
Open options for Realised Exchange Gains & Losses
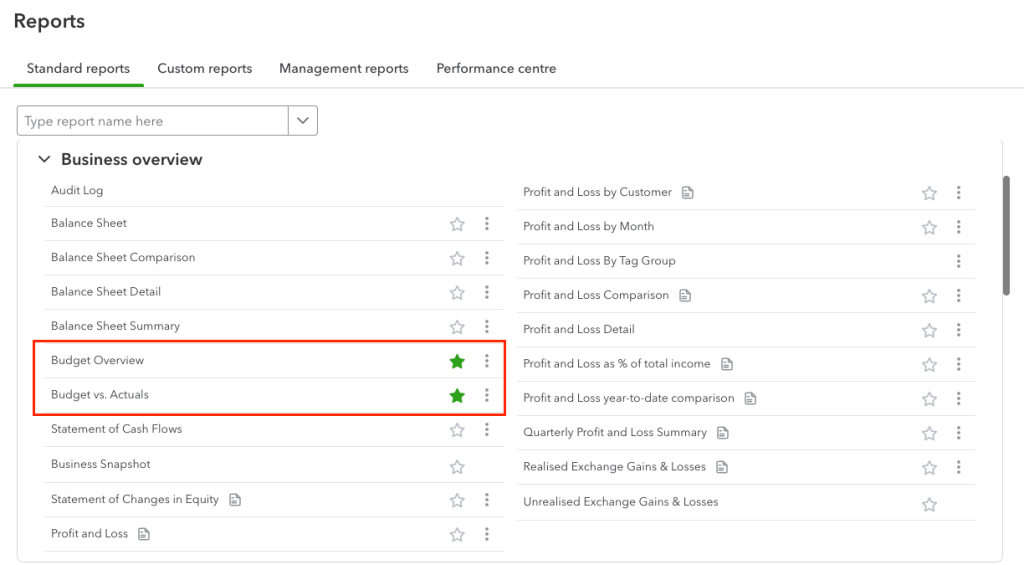tap(959, 467)
